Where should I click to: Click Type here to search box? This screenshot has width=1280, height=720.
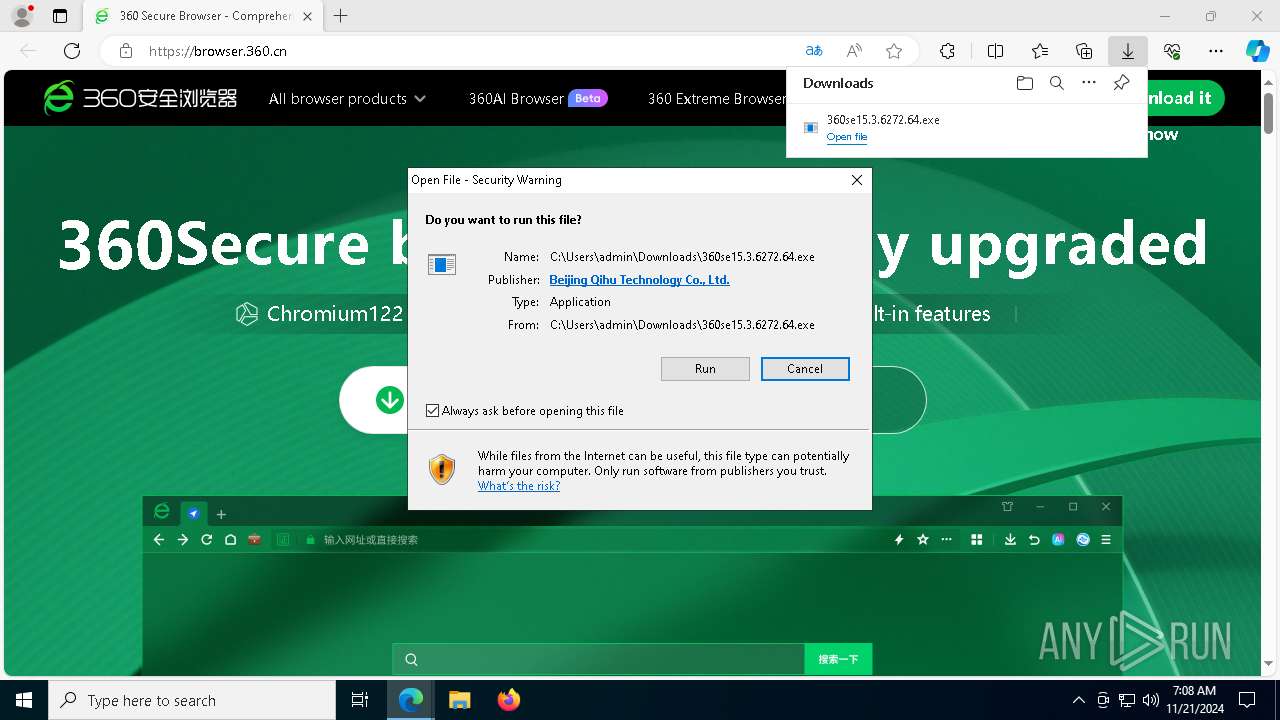(x=192, y=700)
